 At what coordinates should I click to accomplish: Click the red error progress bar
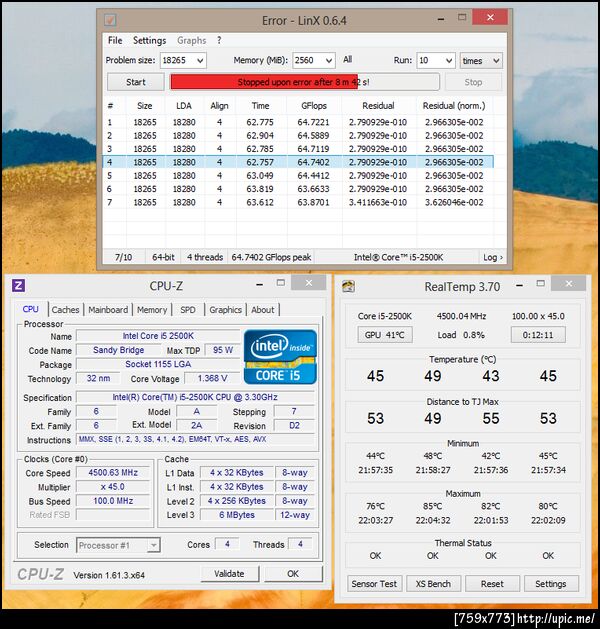pos(305,82)
